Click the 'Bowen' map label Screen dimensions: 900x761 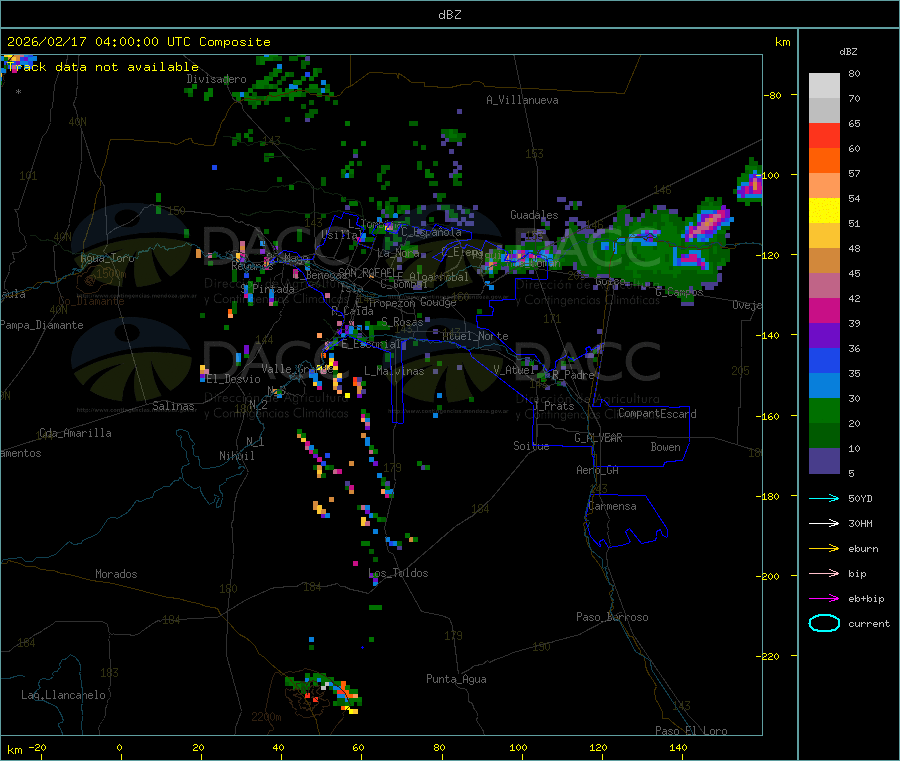point(665,447)
